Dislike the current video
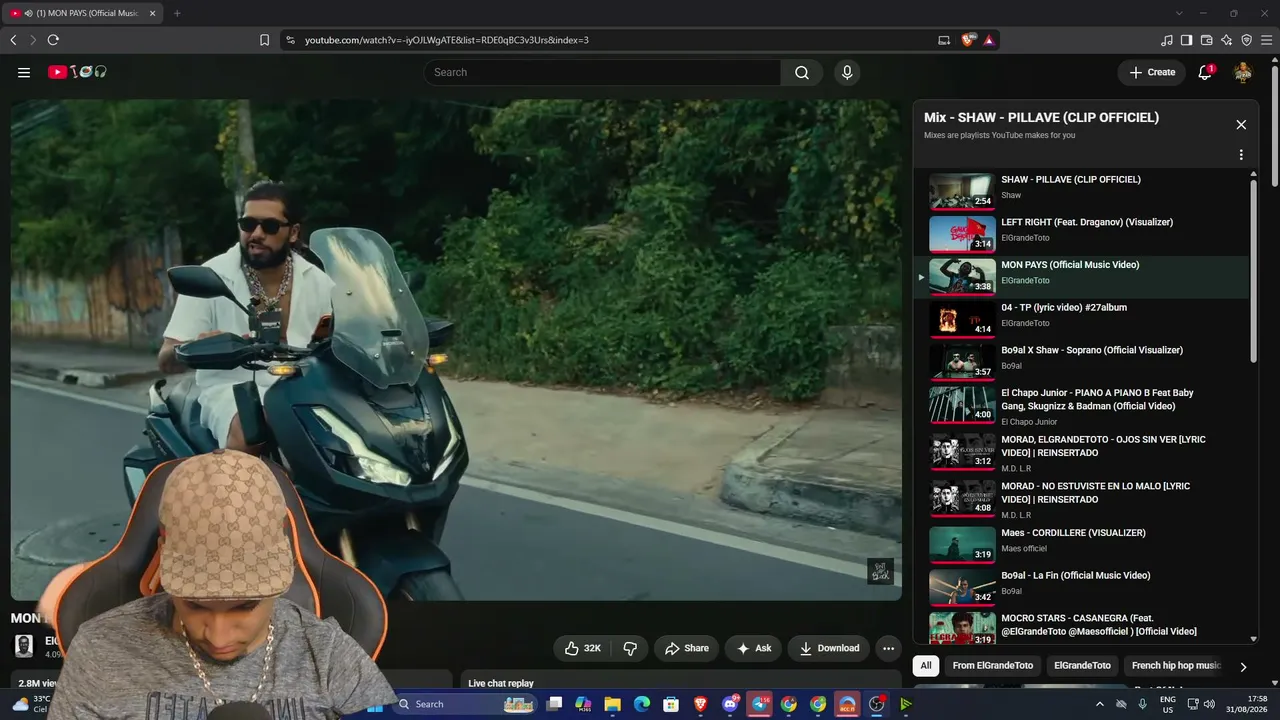 pyautogui.click(x=630, y=648)
